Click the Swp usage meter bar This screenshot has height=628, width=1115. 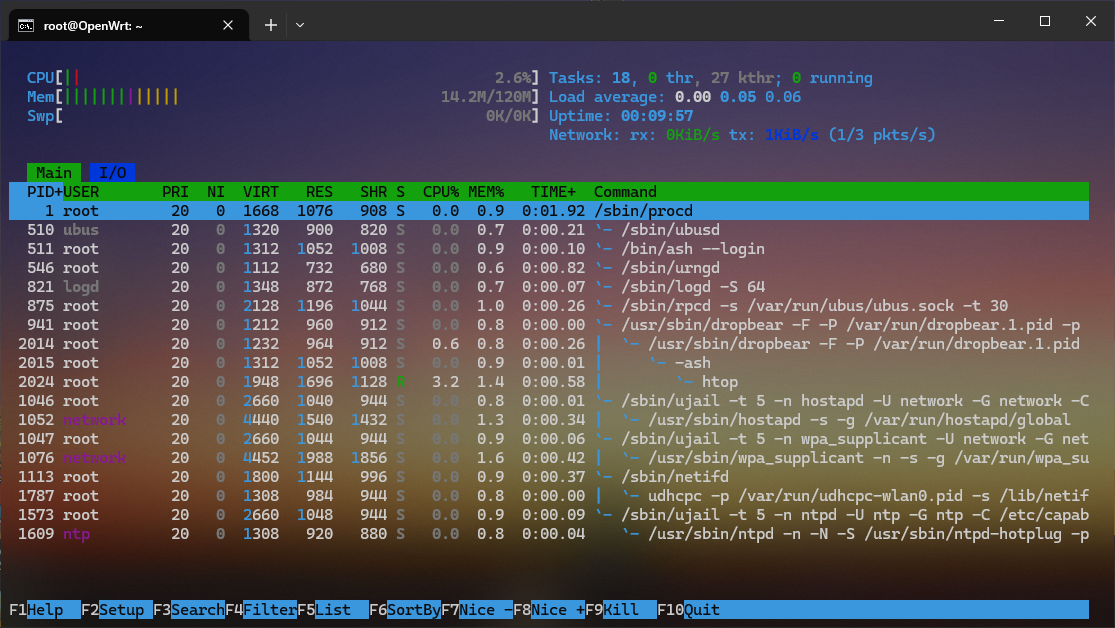[x=283, y=116]
